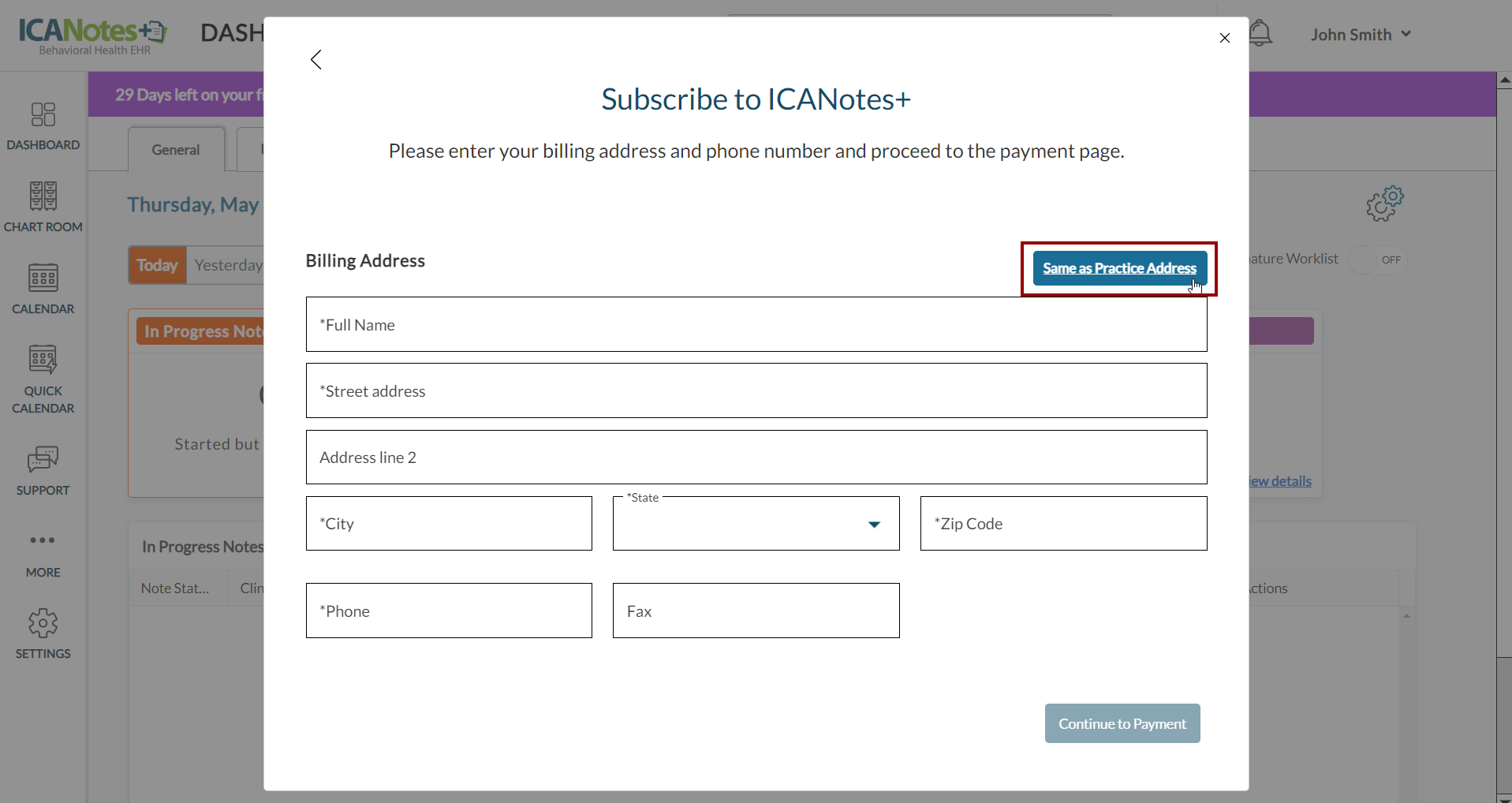The height and width of the screenshot is (803, 1512).
Task: Expand the State dropdown
Action: click(x=874, y=525)
